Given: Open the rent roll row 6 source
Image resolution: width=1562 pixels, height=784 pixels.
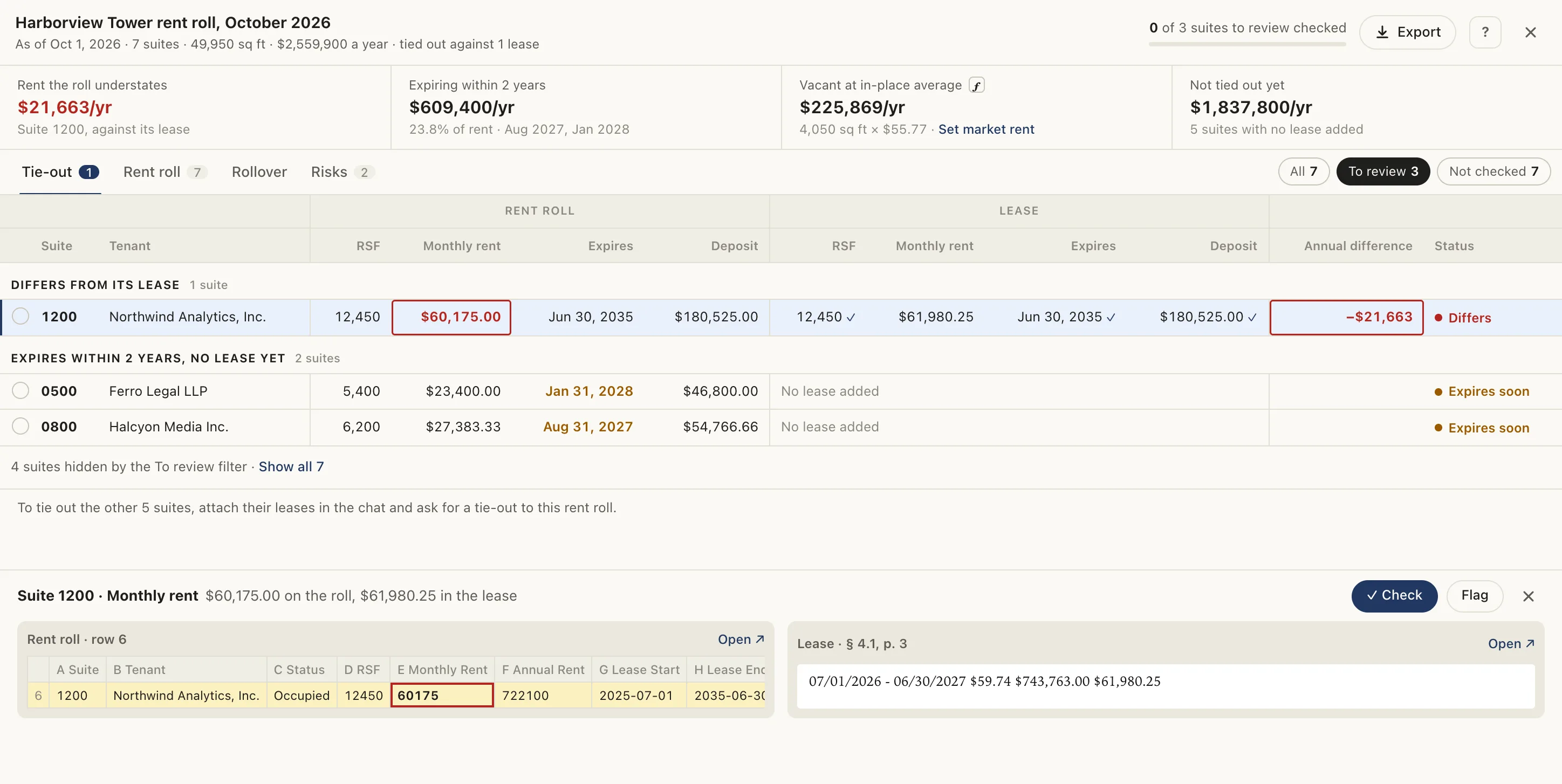Looking at the screenshot, I should tap(741, 639).
